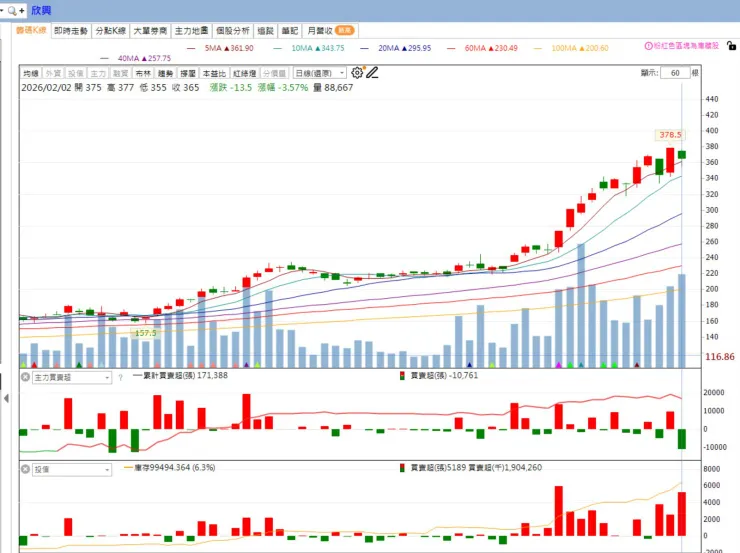Click the unlock padlock icon
Viewport: 740px width, 553px height.
[x=731, y=46]
